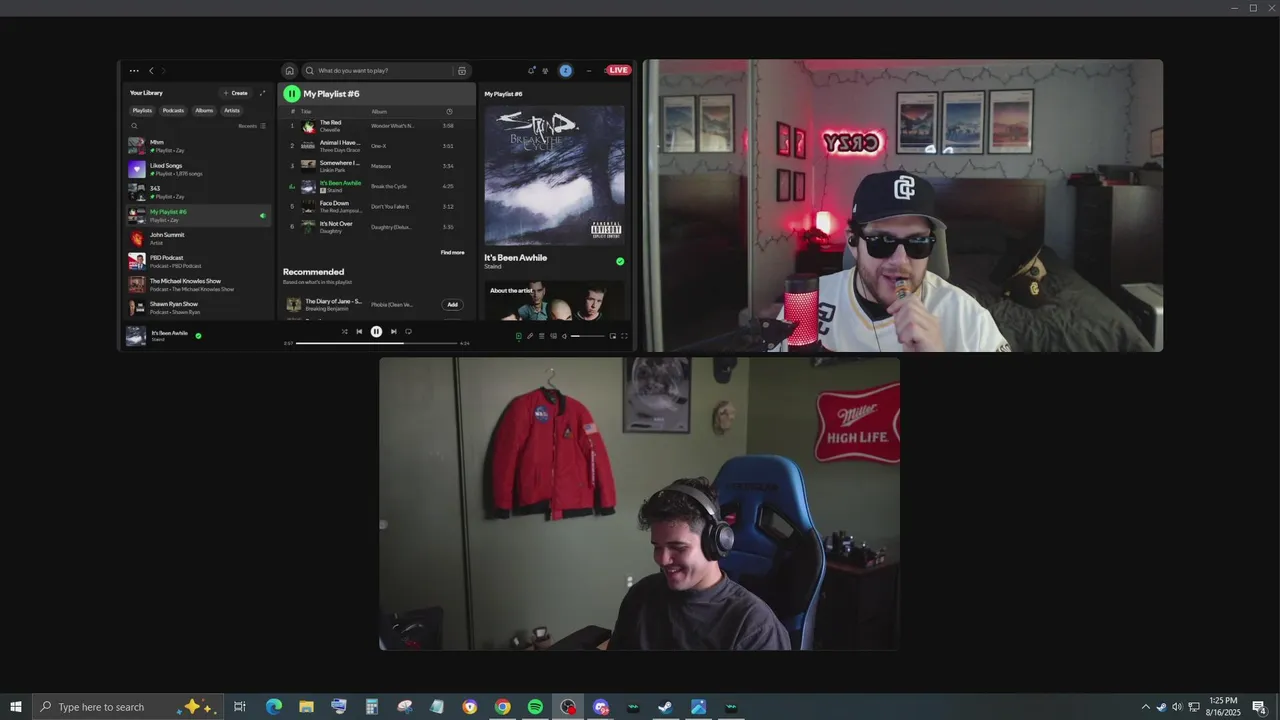The width and height of the screenshot is (1280, 720).
Task: Mute Spotify volume speaker icon
Action: tap(564, 336)
